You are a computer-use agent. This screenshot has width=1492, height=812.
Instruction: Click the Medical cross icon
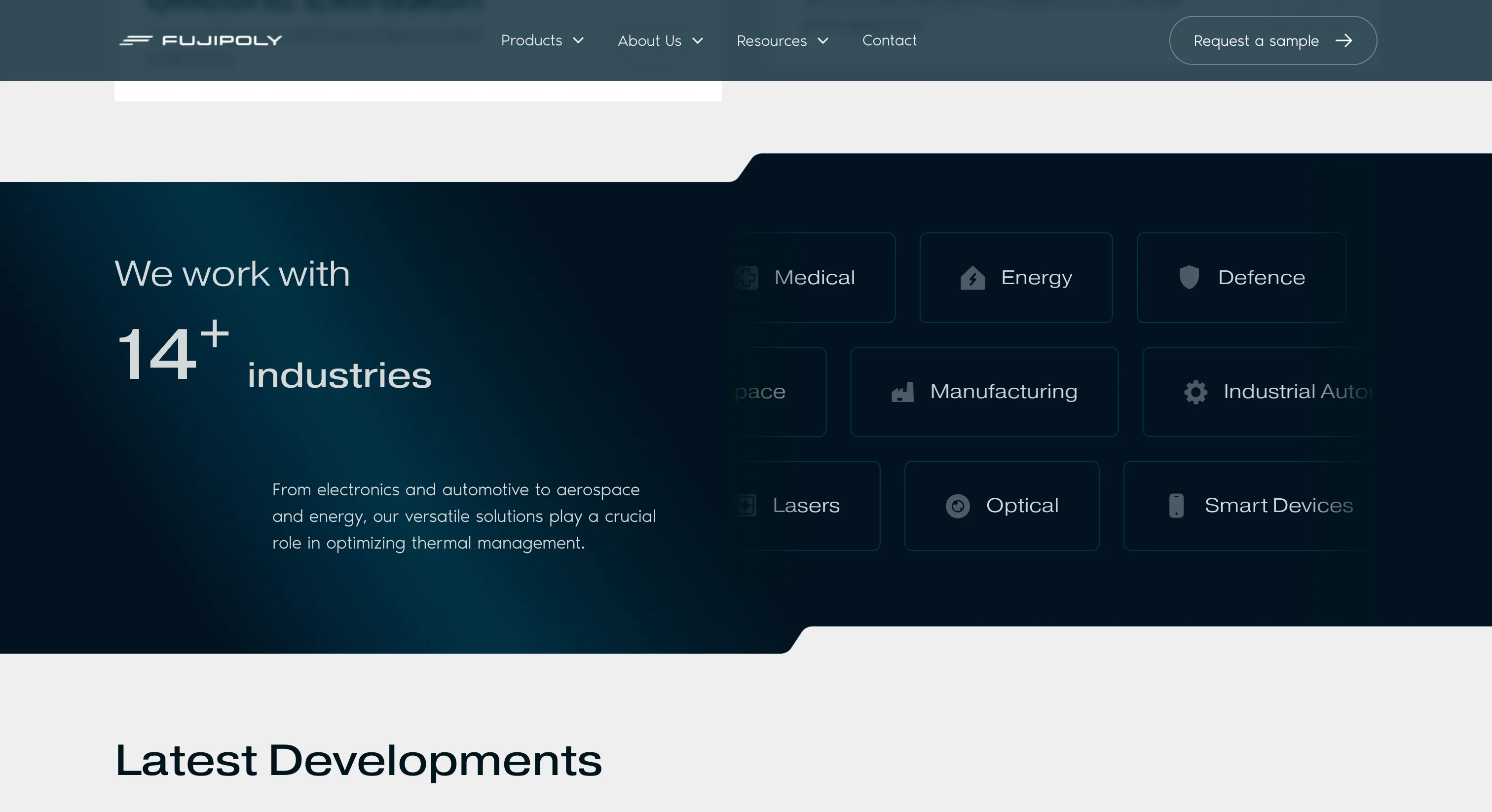[x=746, y=277]
